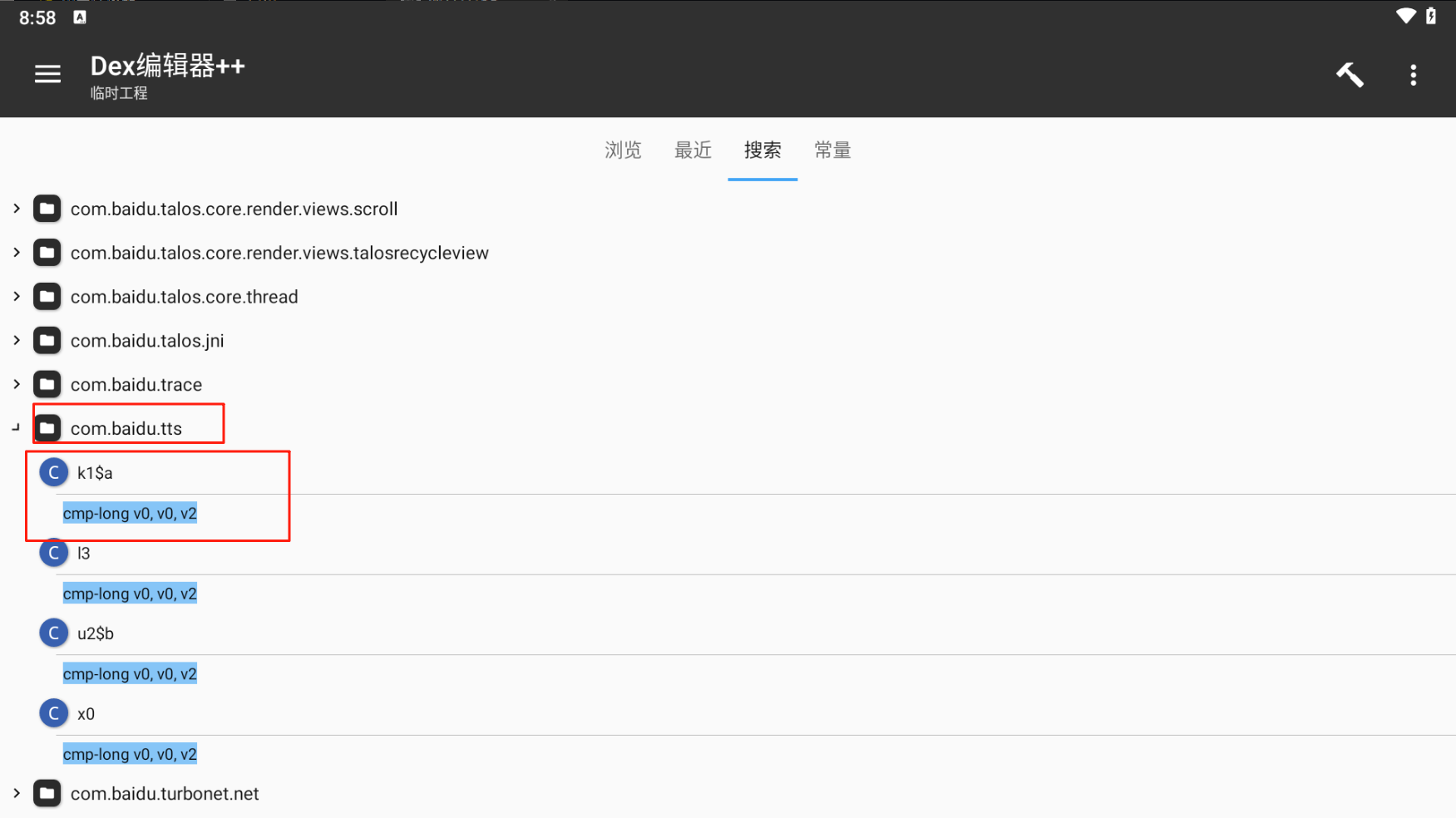Tap the battery status icon
Viewport: 1456px width, 818px height.
click(1431, 16)
